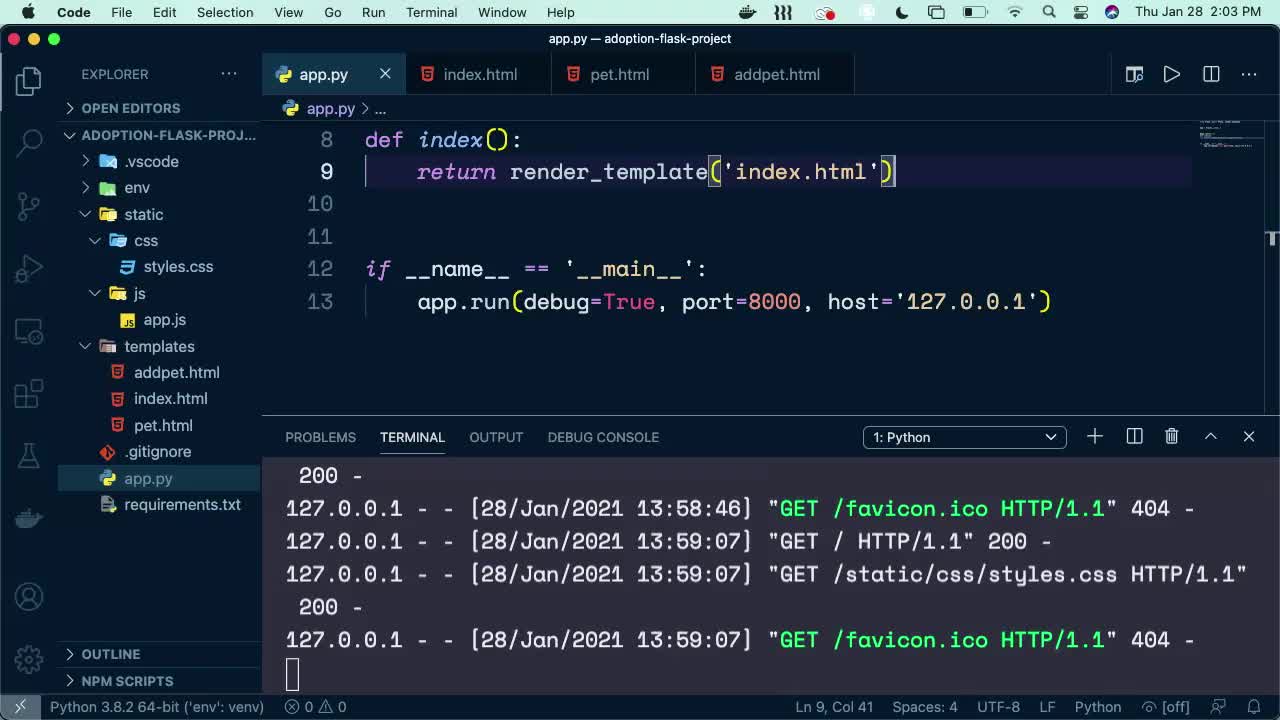Open the Source Control view
The image size is (1280, 720).
coord(27,205)
